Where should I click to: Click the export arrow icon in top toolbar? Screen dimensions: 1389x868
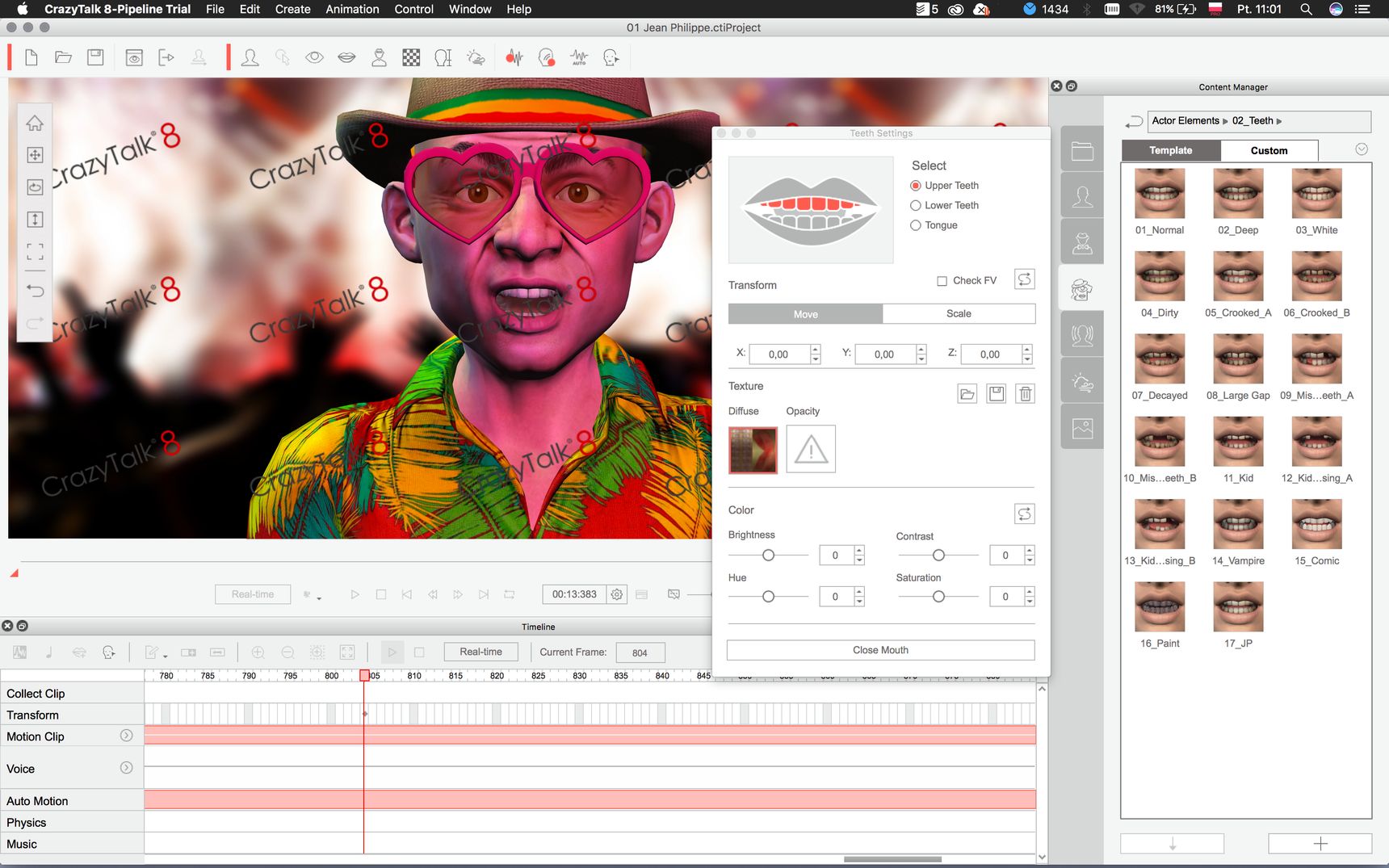click(x=166, y=57)
